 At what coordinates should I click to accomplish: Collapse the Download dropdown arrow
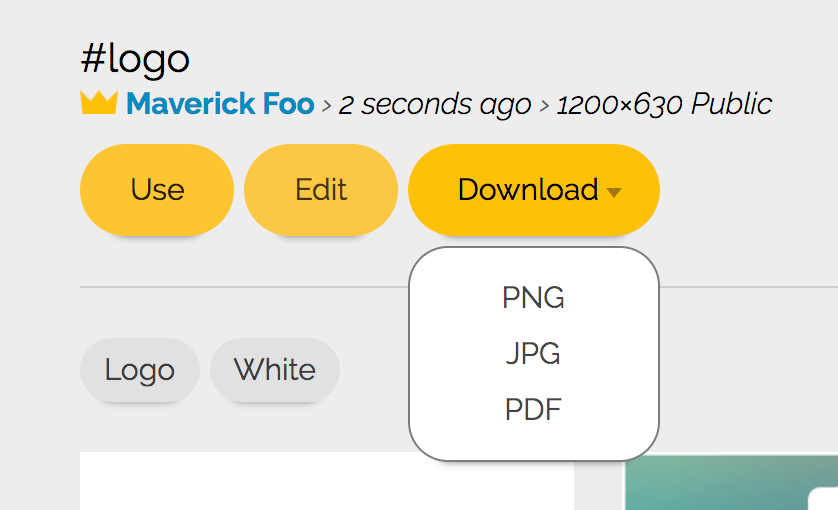coord(614,192)
